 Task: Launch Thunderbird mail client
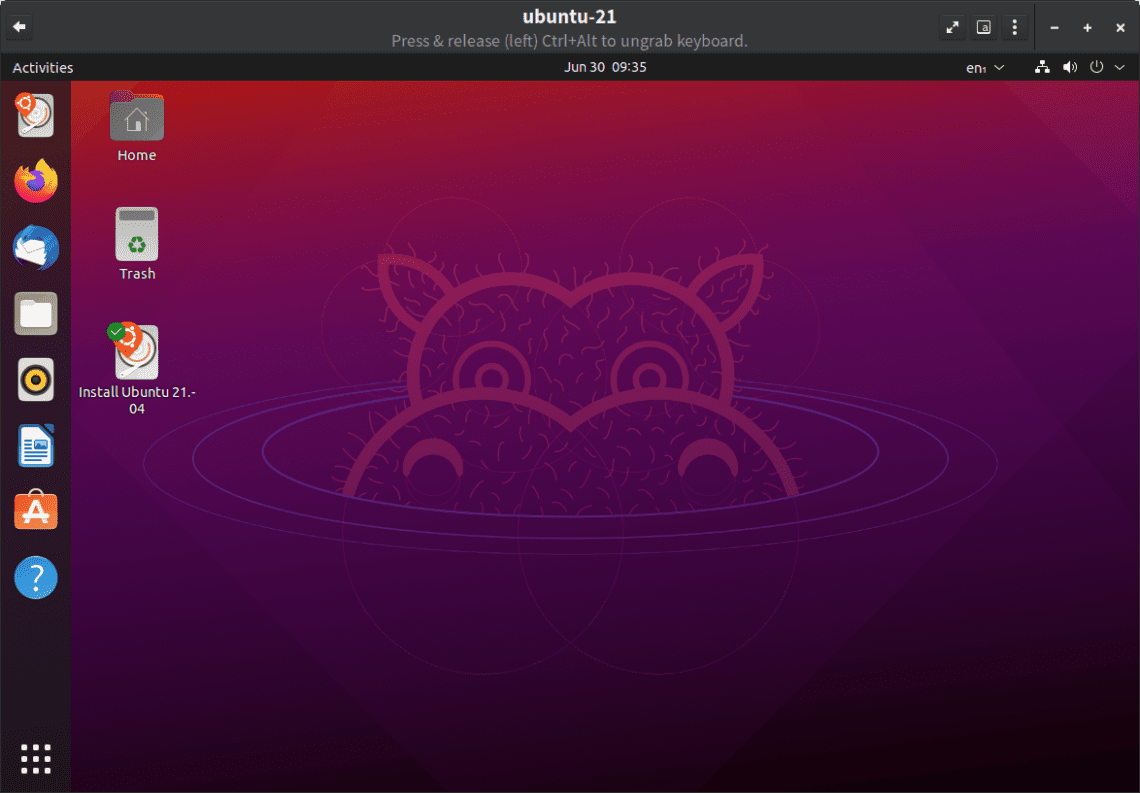tap(35, 248)
